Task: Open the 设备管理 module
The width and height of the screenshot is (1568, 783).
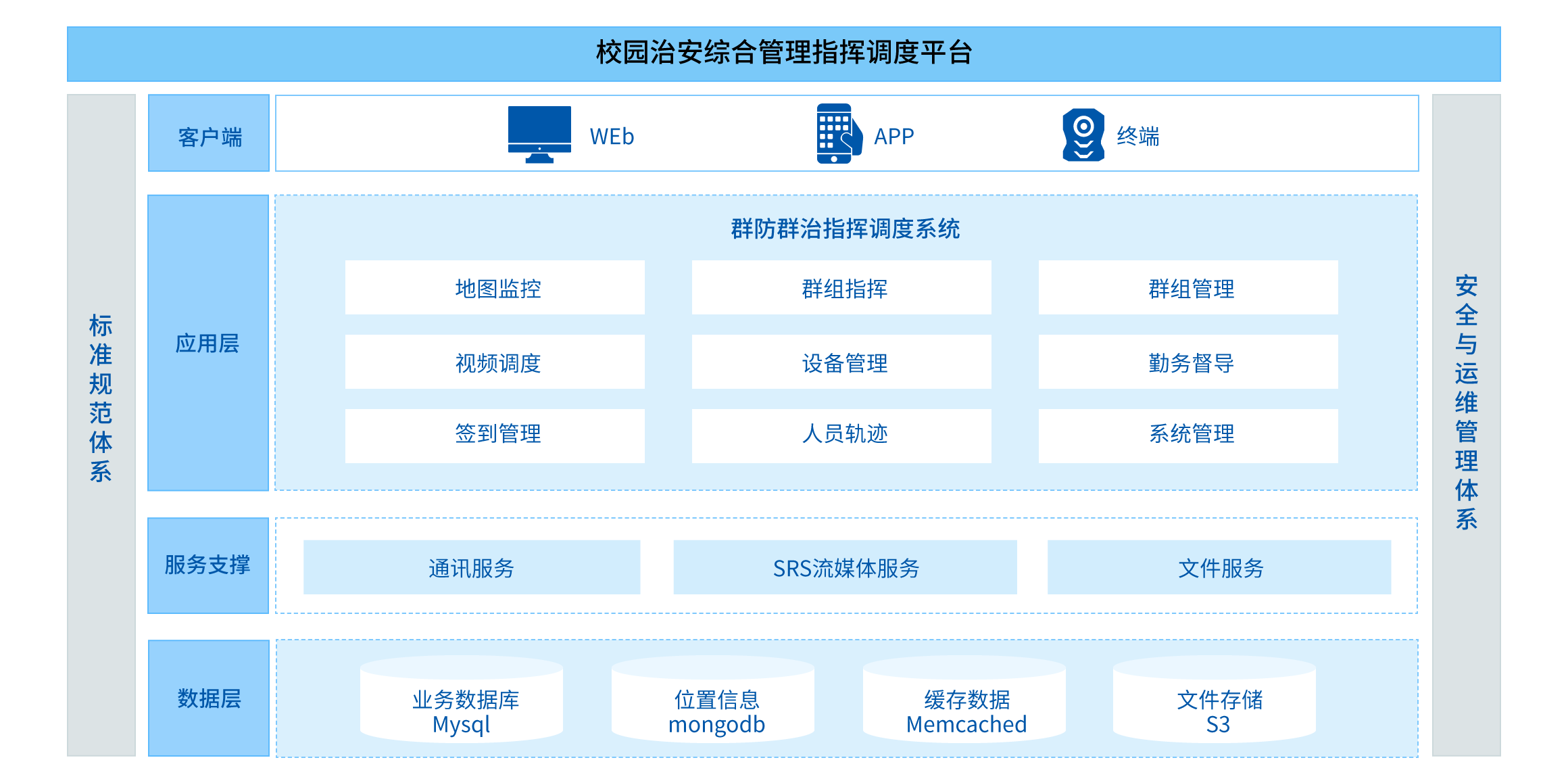Action: (x=841, y=362)
